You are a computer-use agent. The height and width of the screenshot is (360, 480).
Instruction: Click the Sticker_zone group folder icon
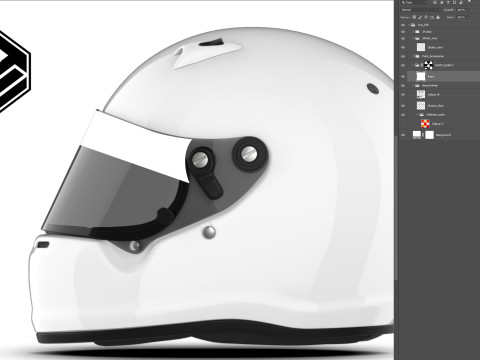pos(417,38)
